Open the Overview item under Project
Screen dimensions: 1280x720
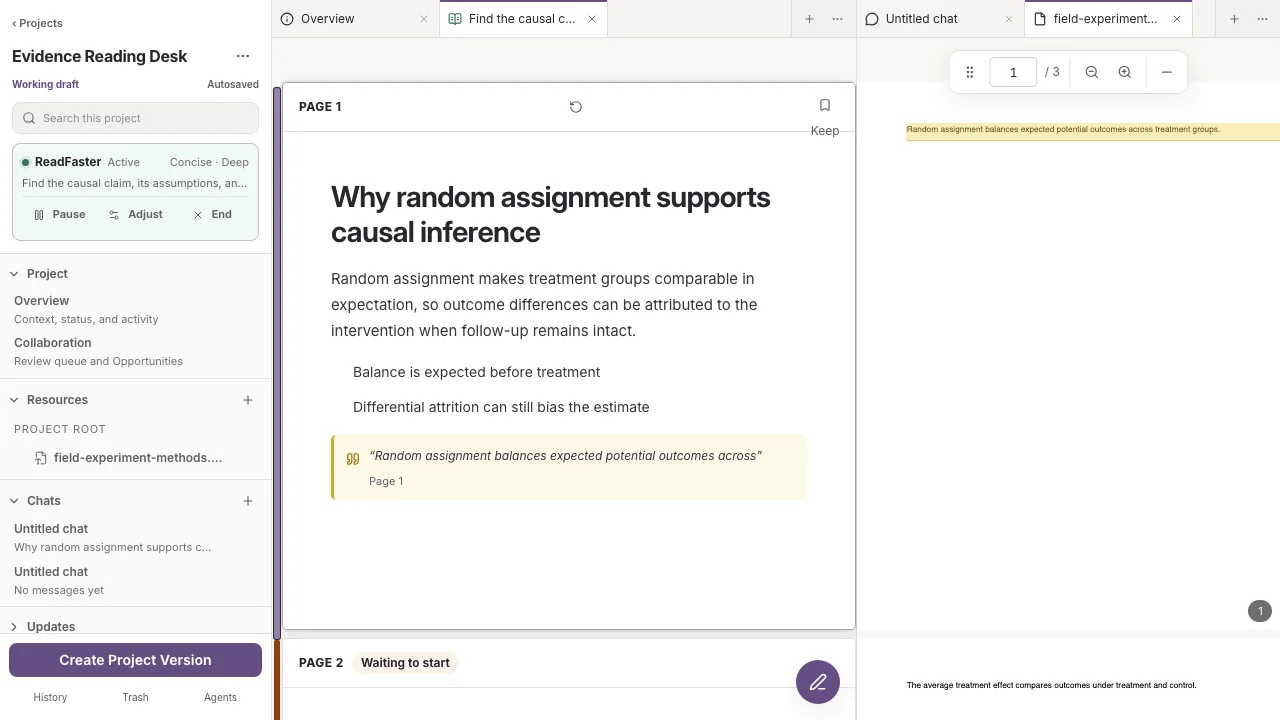[135, 309]
